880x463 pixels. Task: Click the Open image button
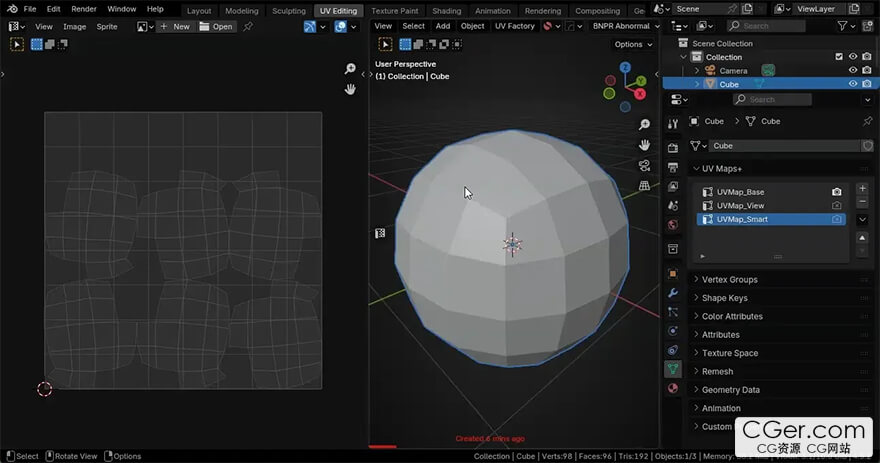[217, 26]
